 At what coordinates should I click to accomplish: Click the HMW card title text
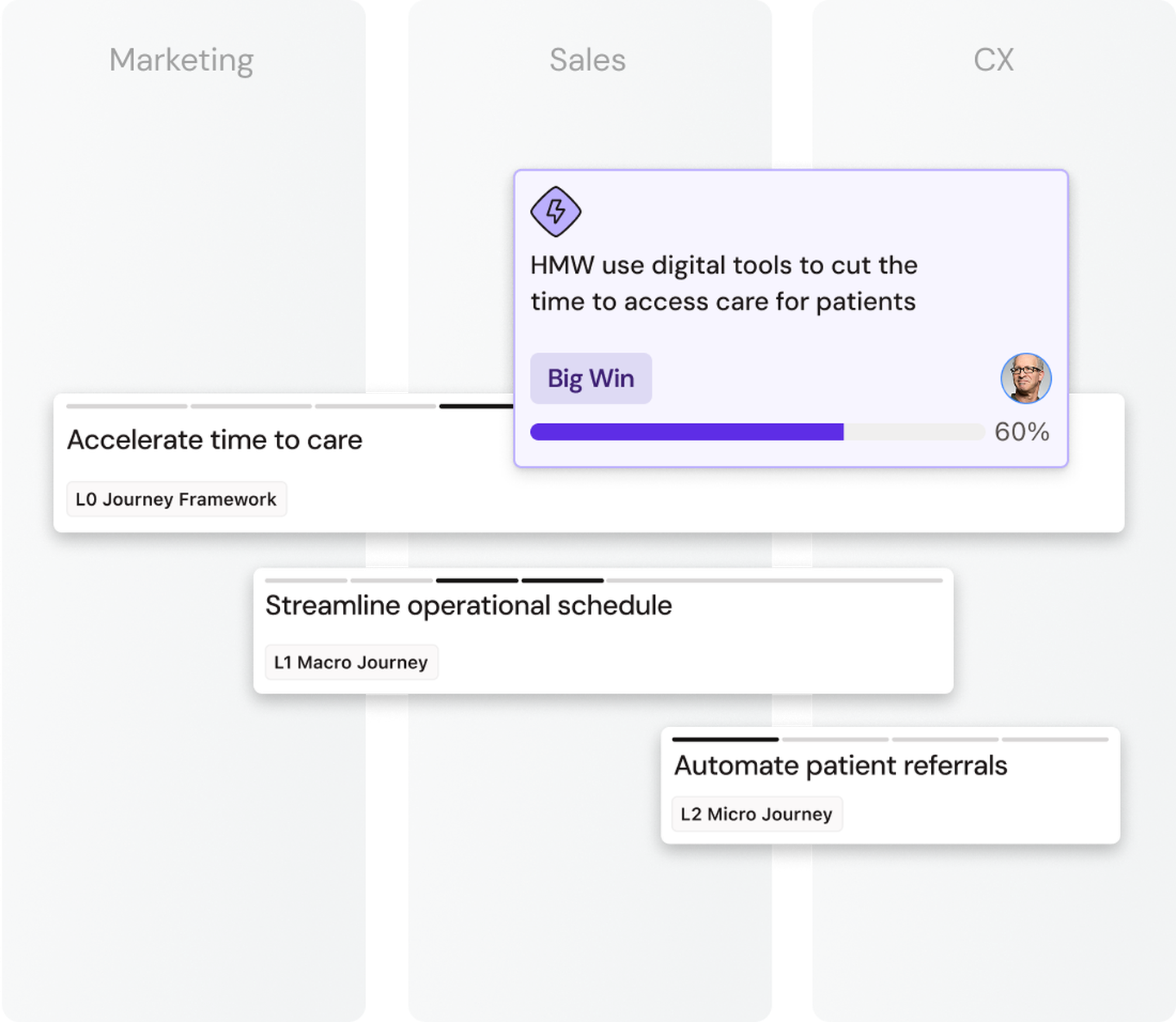tap(724, 283)
